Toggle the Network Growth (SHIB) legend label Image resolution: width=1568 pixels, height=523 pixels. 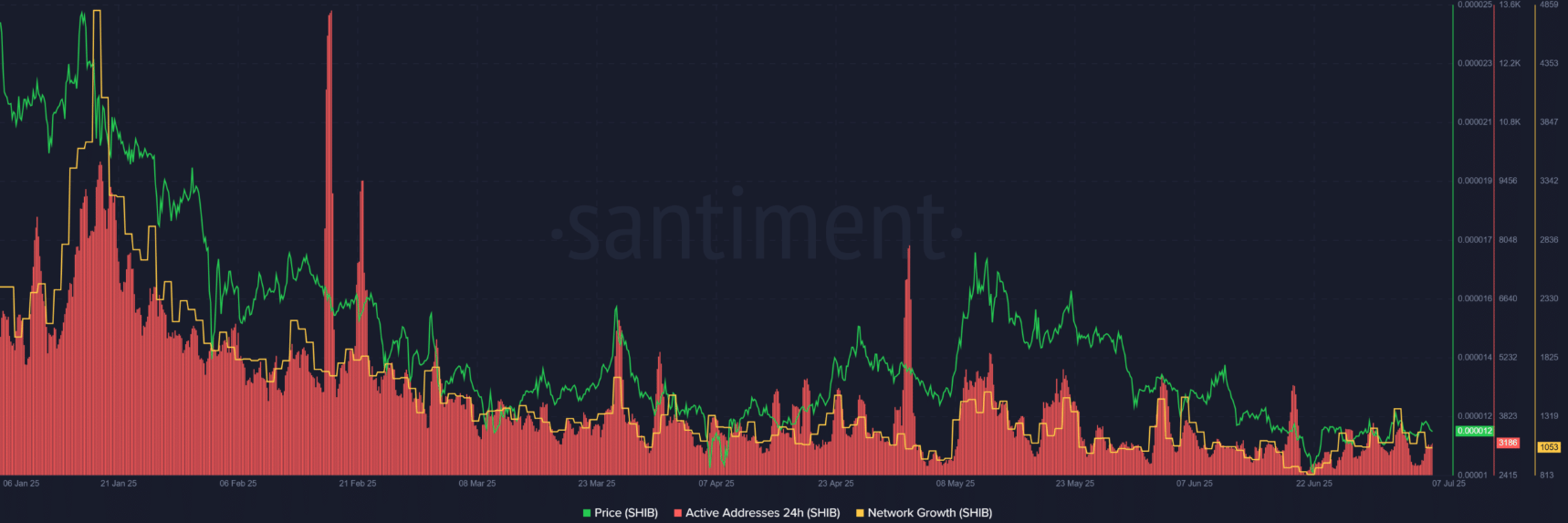[x=930, y=513]
